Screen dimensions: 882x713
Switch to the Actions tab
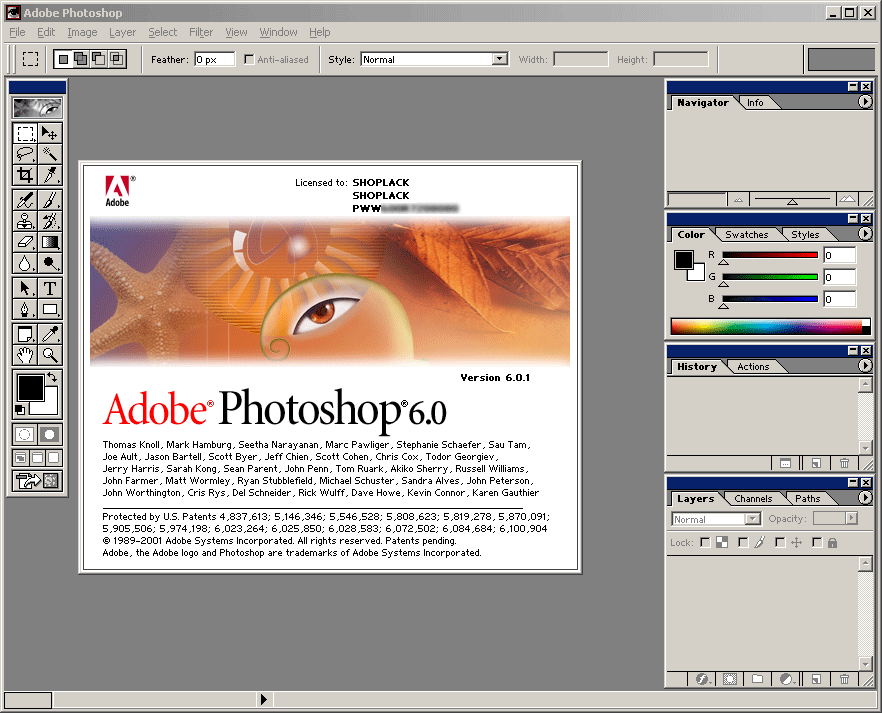[753, 367]
